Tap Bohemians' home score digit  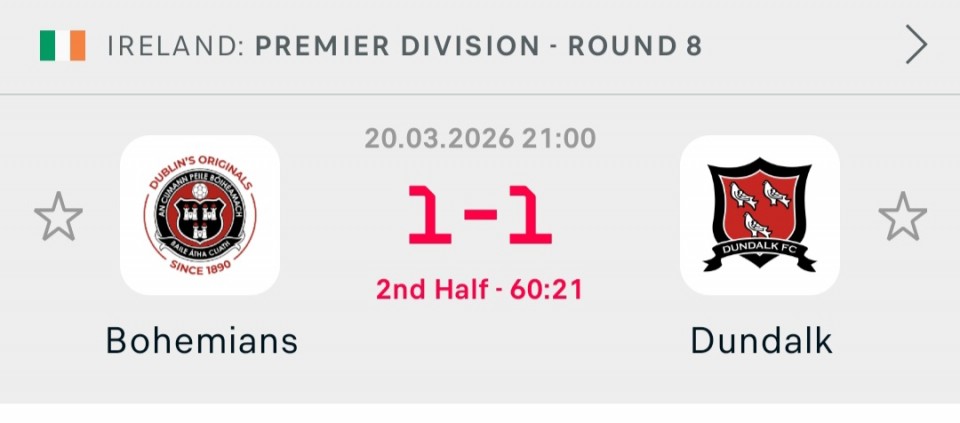[x=428, y=216]
